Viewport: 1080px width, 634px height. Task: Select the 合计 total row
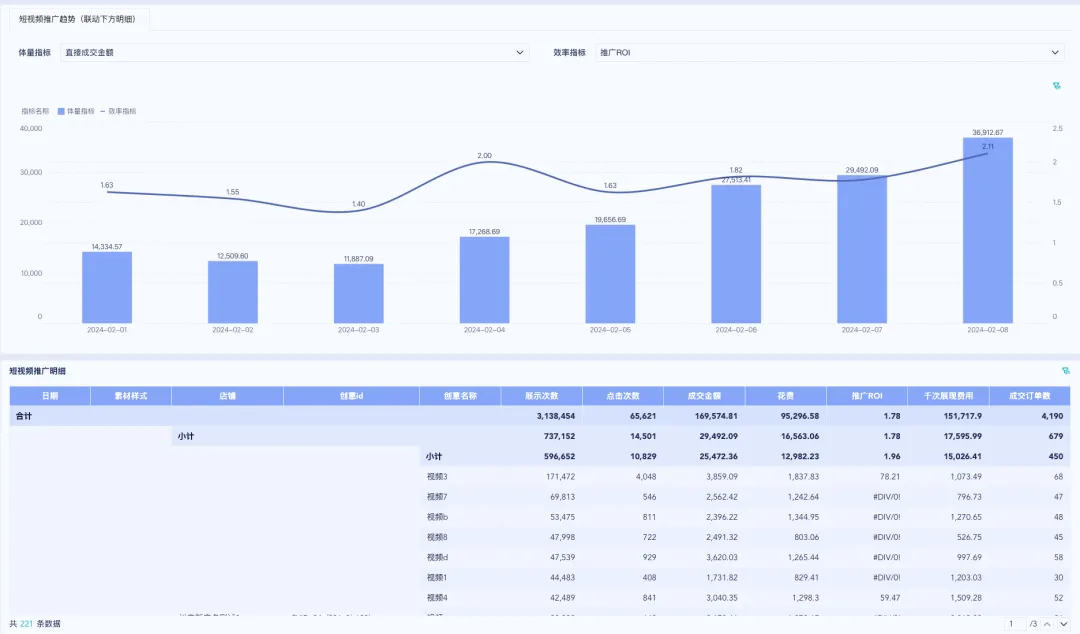click(22, 415)
